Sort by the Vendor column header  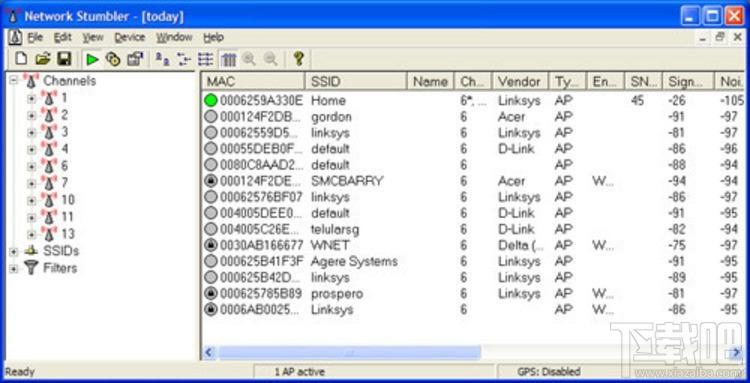pyautogui.click(x=520, y=81)
